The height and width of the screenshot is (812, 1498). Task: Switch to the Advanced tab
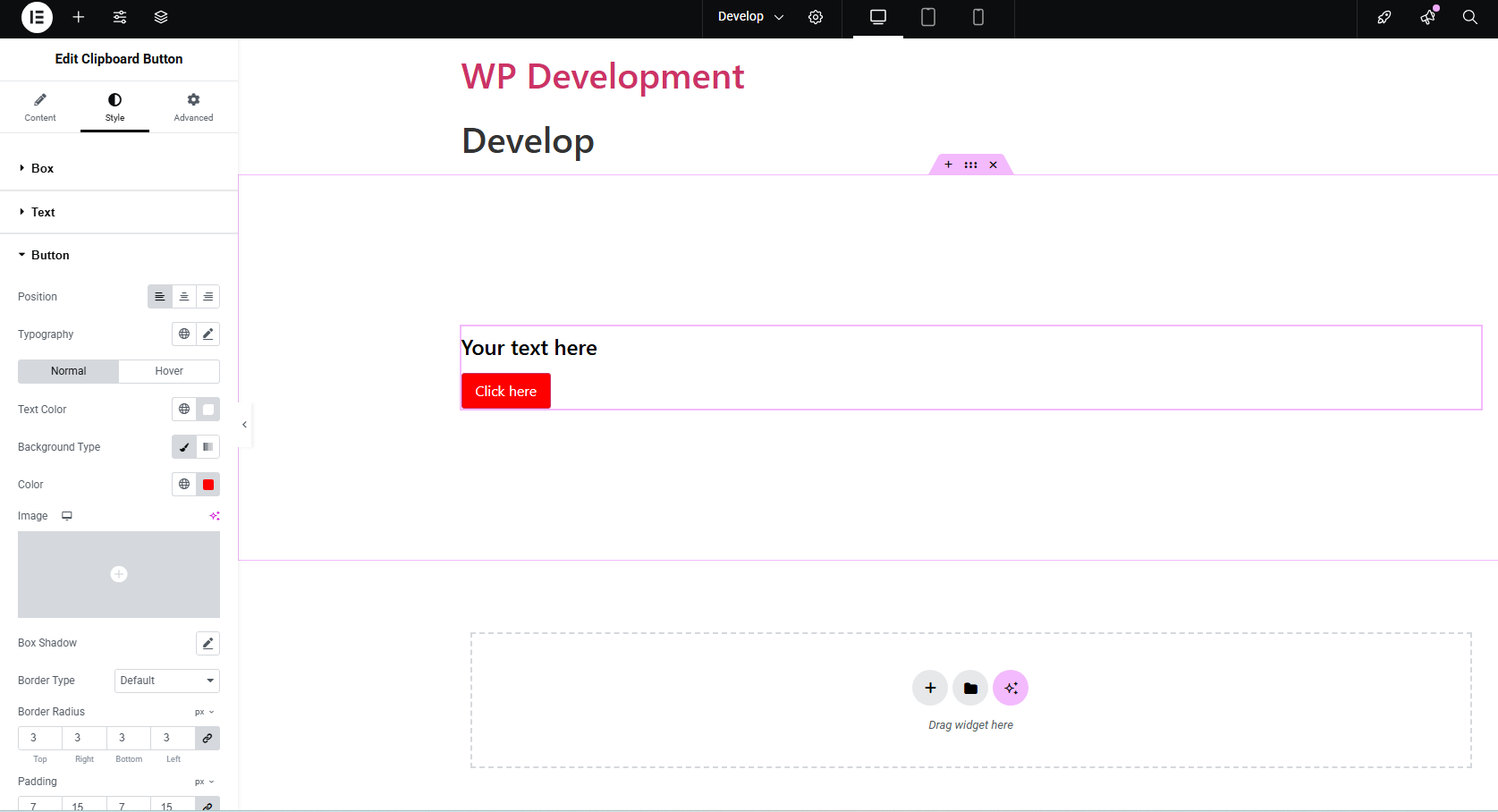(192, 106)
